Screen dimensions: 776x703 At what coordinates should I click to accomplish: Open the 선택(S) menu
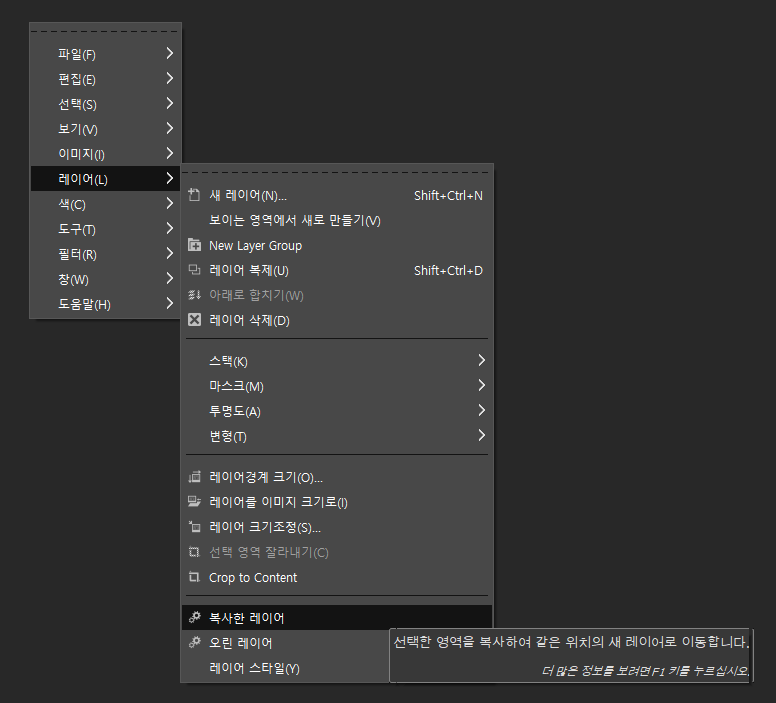tap(105, 103)
